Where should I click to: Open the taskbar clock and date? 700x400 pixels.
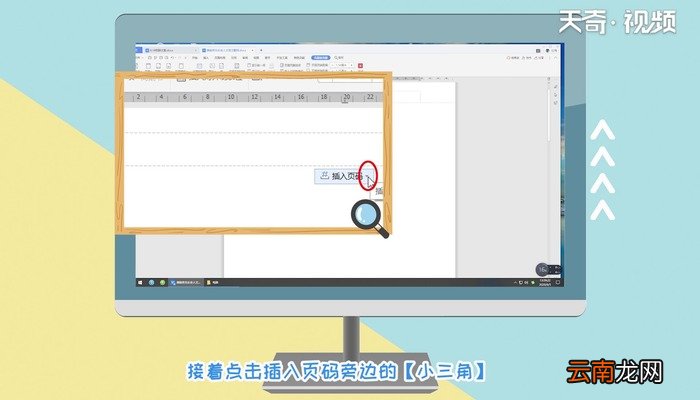[x=545, y=283]
